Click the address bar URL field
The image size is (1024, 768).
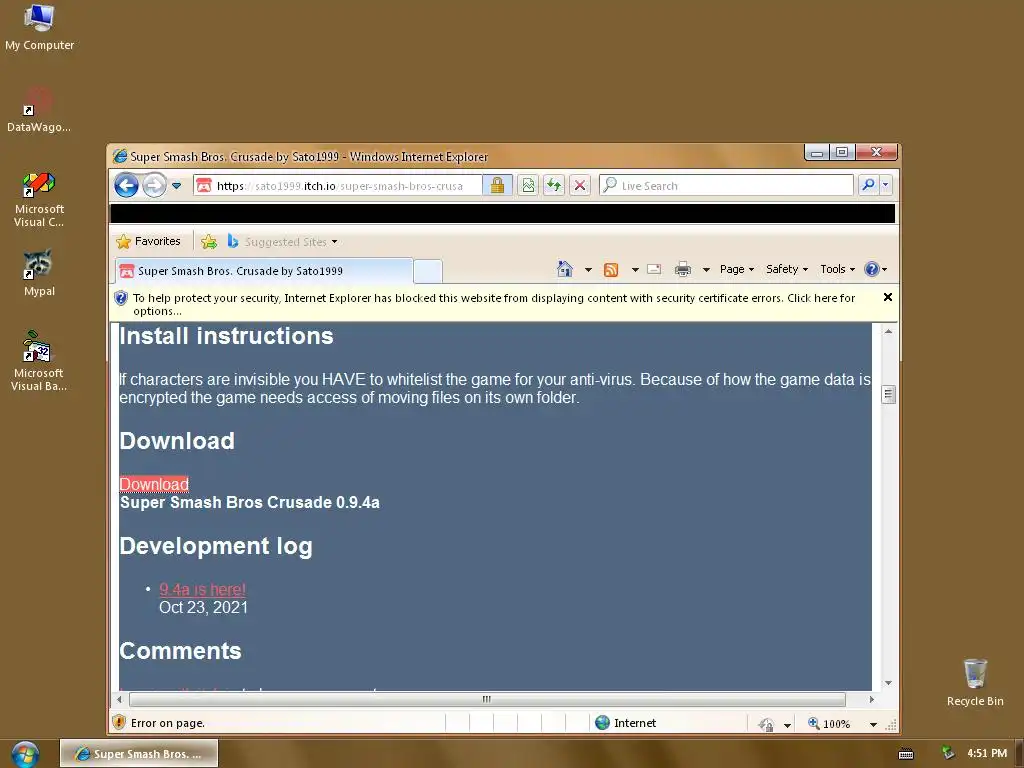tap(339, 185)
